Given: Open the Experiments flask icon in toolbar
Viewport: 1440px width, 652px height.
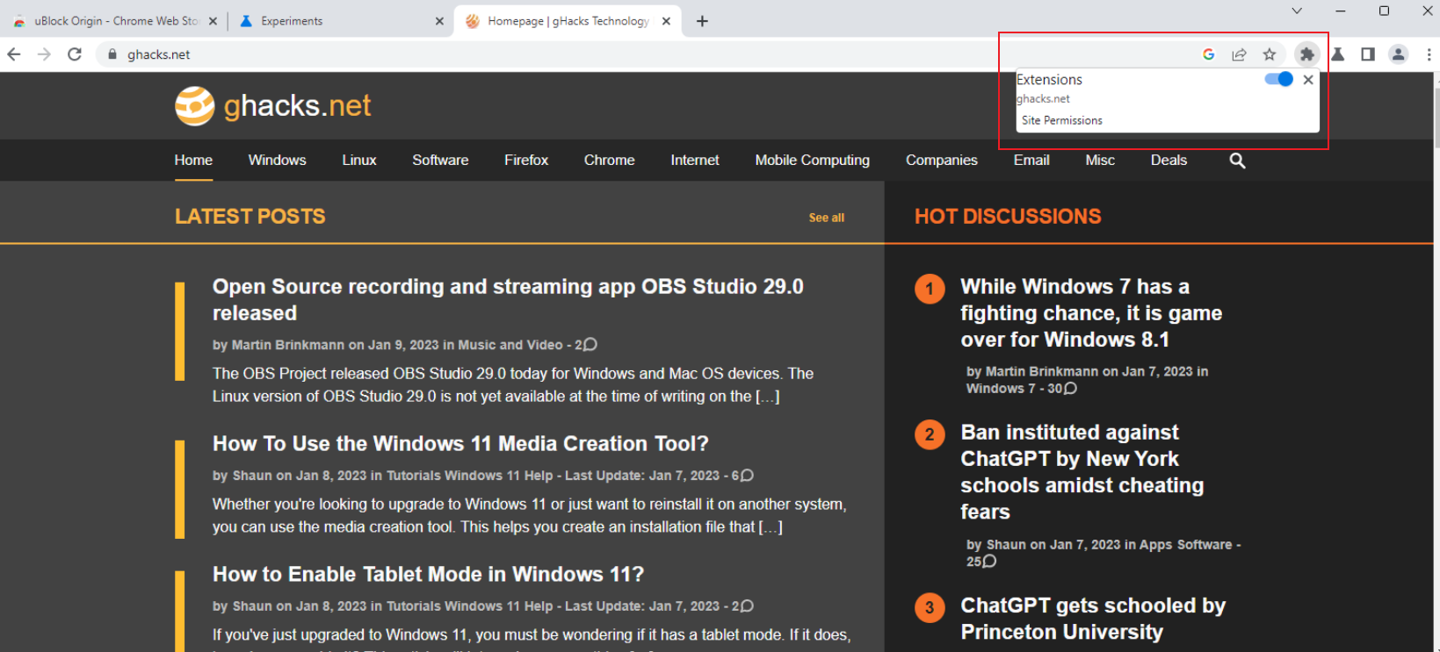Looking at the screenshot, I should pyautogui.click(x=1337, y=54).
